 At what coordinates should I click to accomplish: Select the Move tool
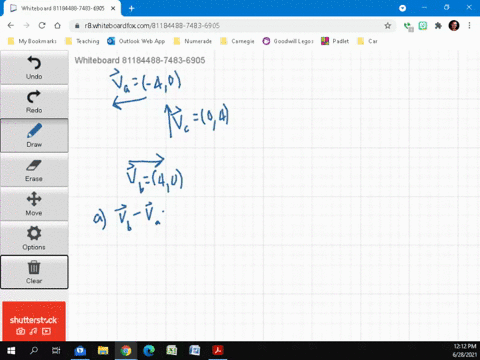tap(34, 204)
